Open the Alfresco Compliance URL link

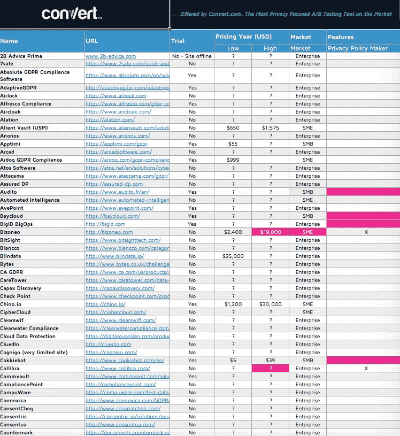pos(127,104)
